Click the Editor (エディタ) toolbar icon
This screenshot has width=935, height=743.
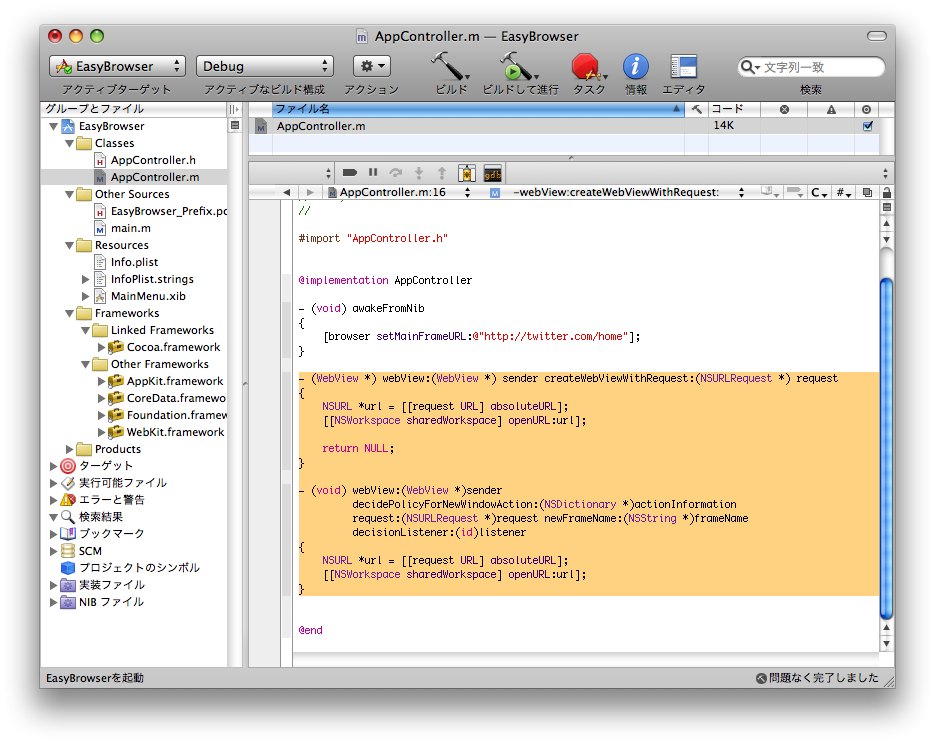683,66
